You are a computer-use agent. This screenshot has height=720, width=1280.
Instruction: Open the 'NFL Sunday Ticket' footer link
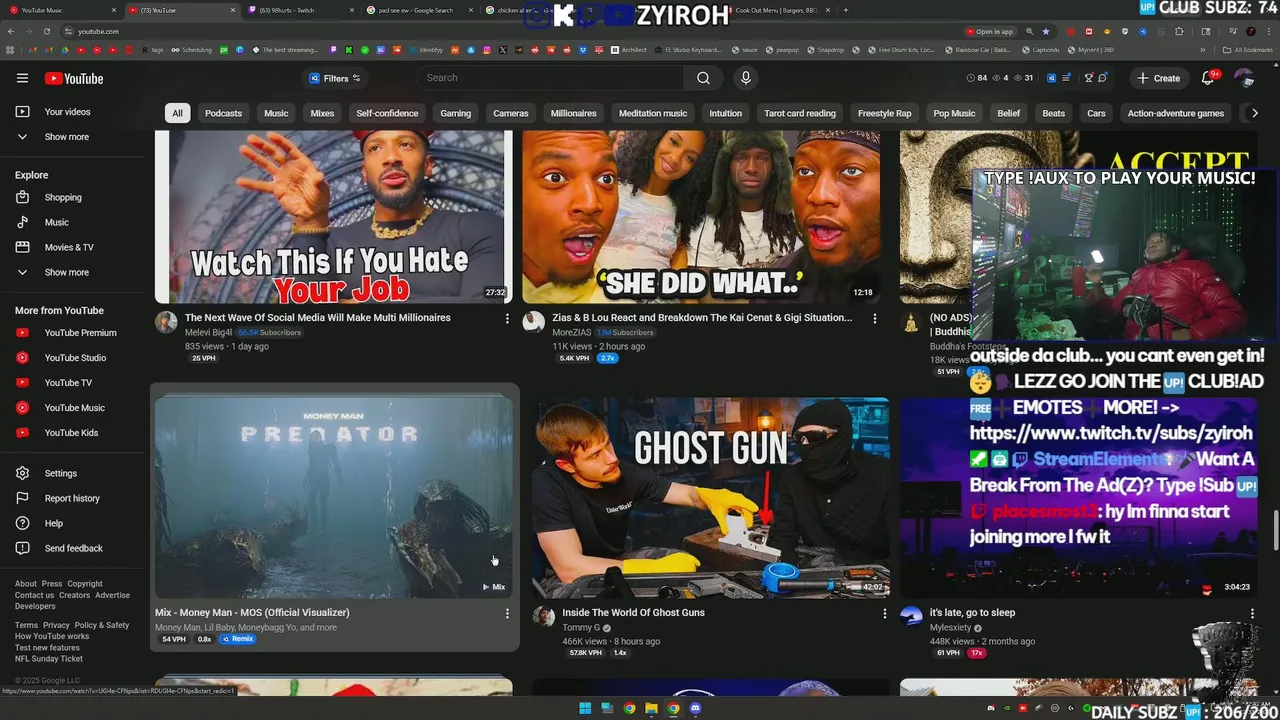pyautogui.click(x=49, y=659)
